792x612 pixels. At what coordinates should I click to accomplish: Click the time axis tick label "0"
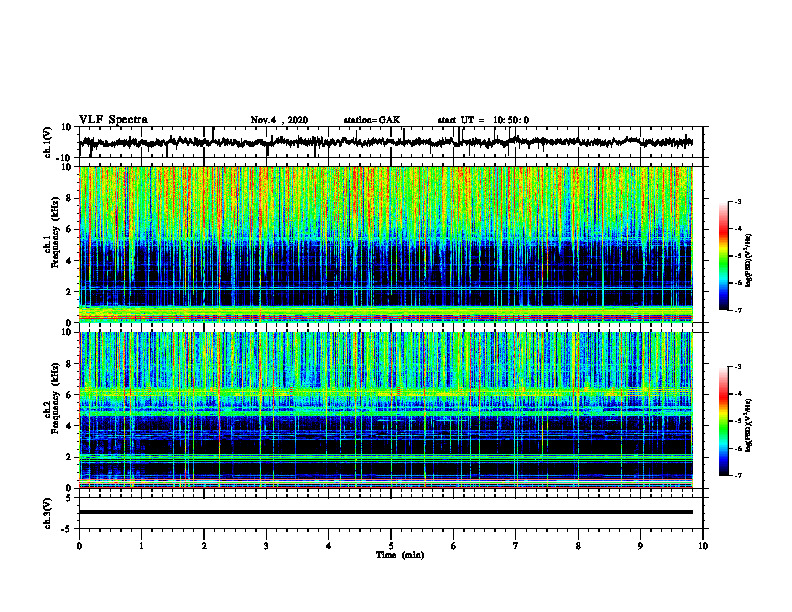[79, 546]
